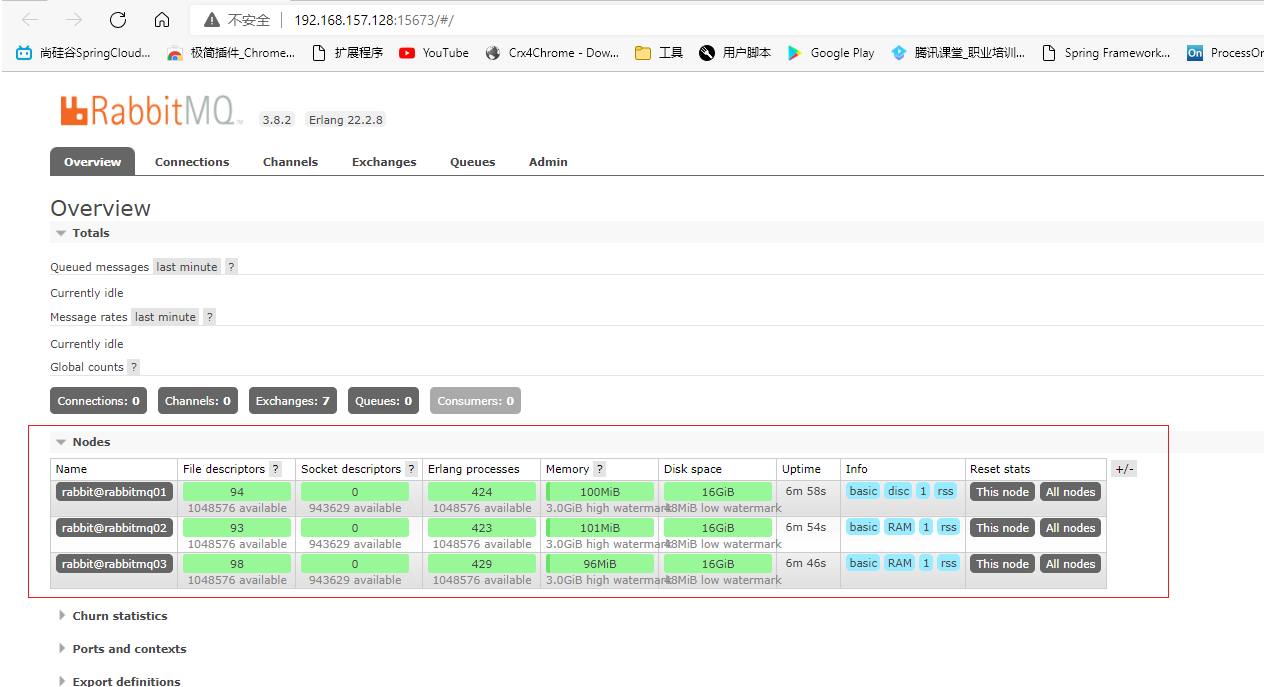
Task: Click the address bar URL
Action: pos(374,20)
